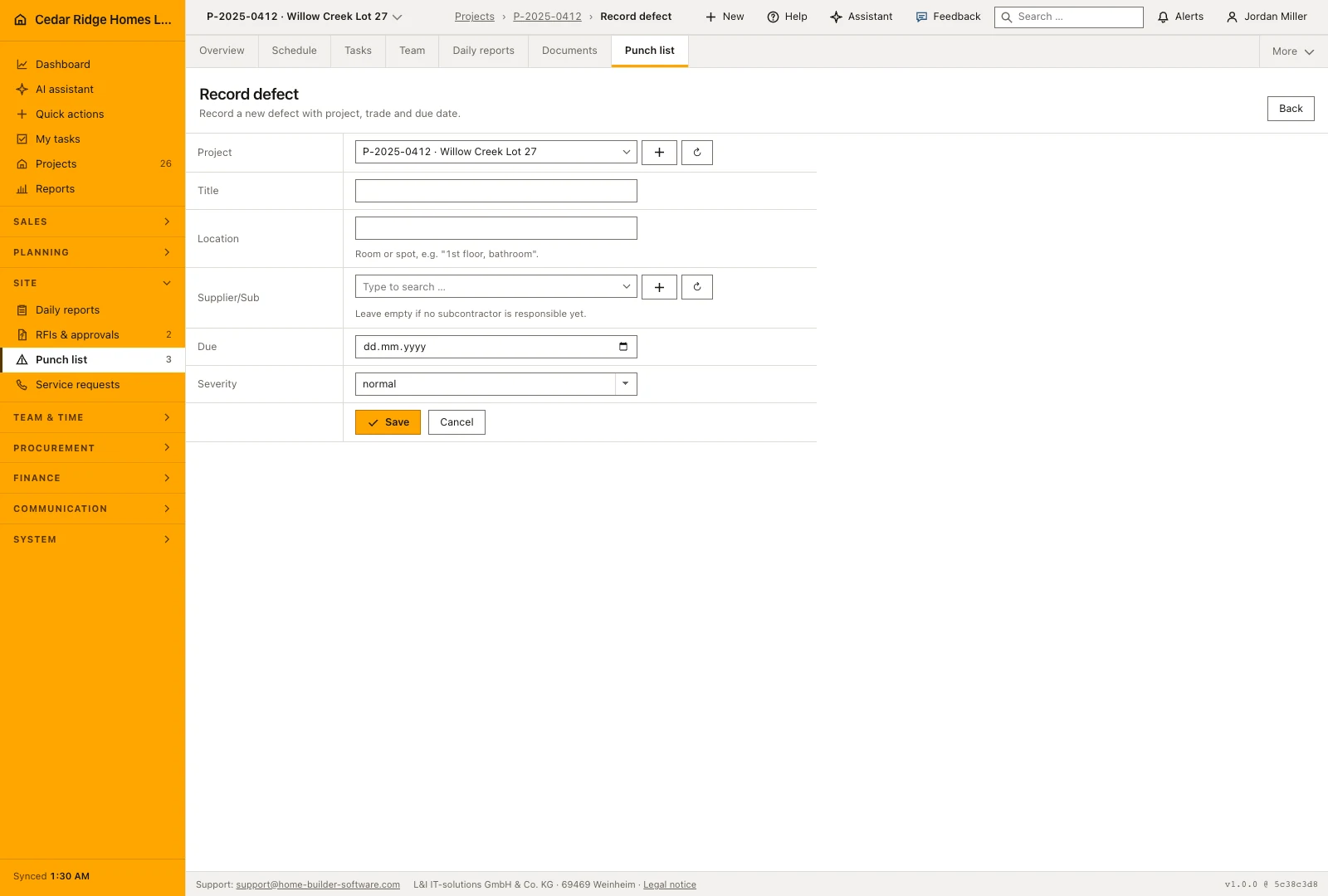Image resolution: width=1328 pixels, height=896 pixels.
Task: Switch to the Overview tab
Action: point(222,51)
